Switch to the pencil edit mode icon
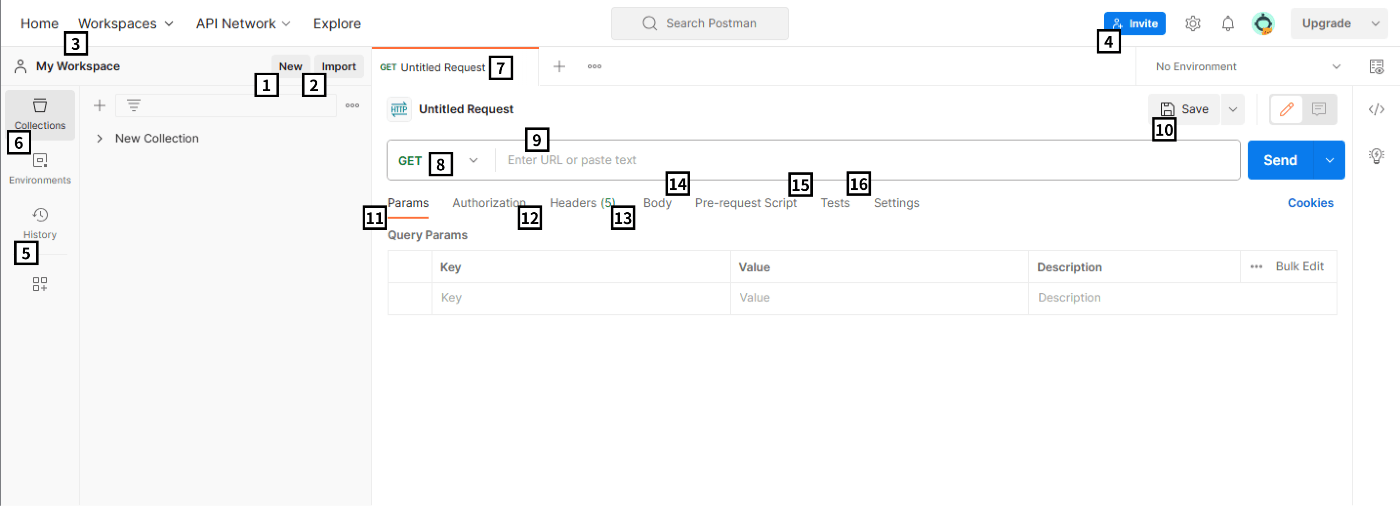Viewport: 1400px width, 506px height. point(1287,109)
